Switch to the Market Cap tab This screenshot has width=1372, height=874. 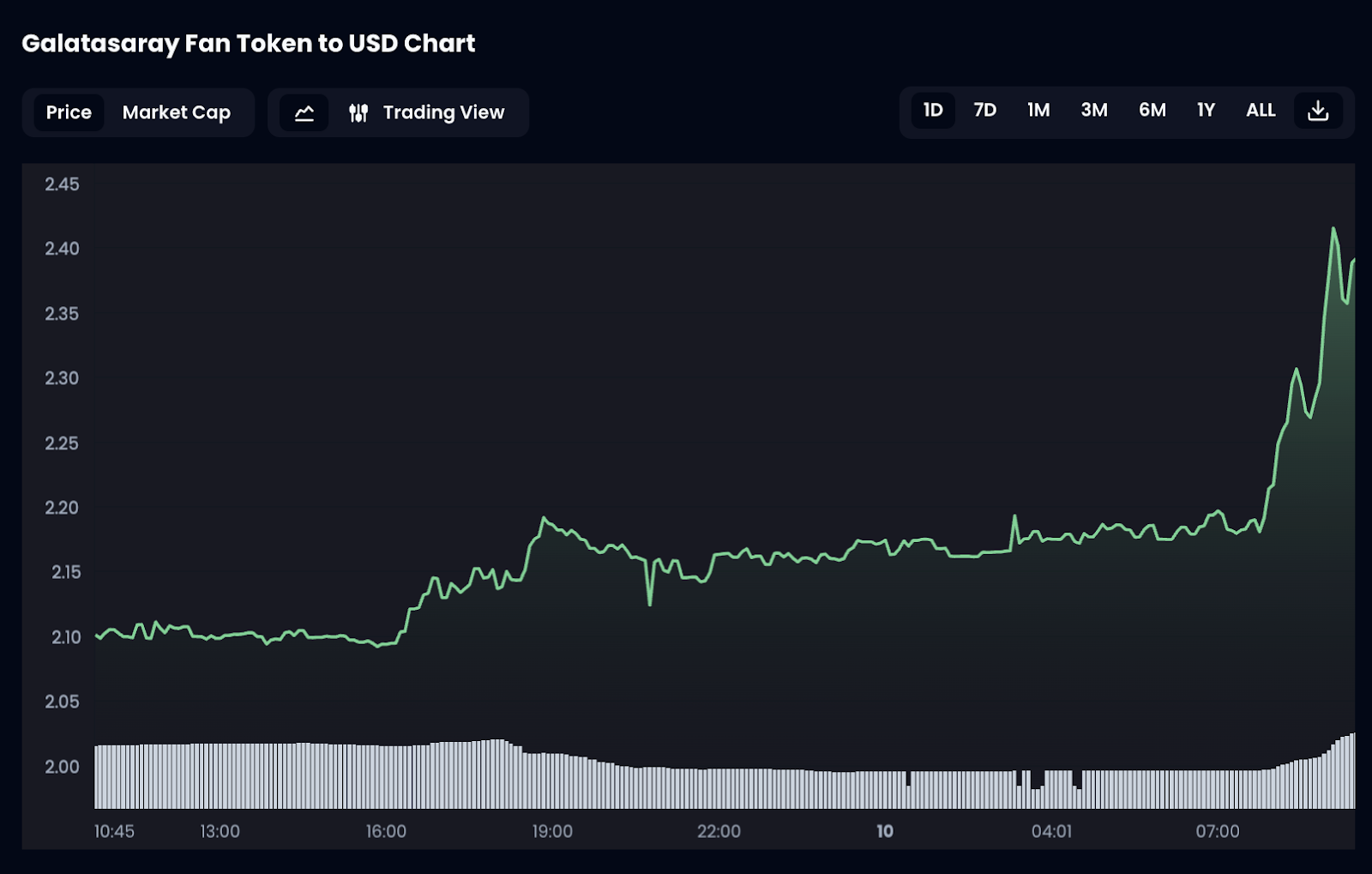click(177, 112)
